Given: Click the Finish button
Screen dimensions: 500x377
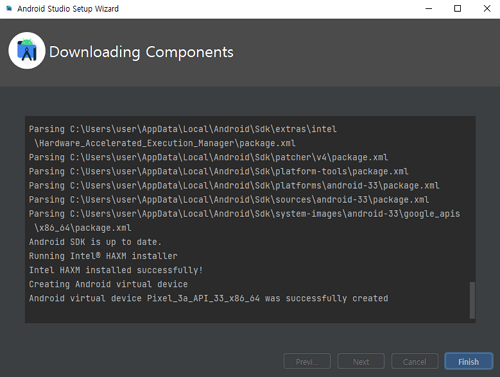Looking at the screenshot, I should pos(468,361).
